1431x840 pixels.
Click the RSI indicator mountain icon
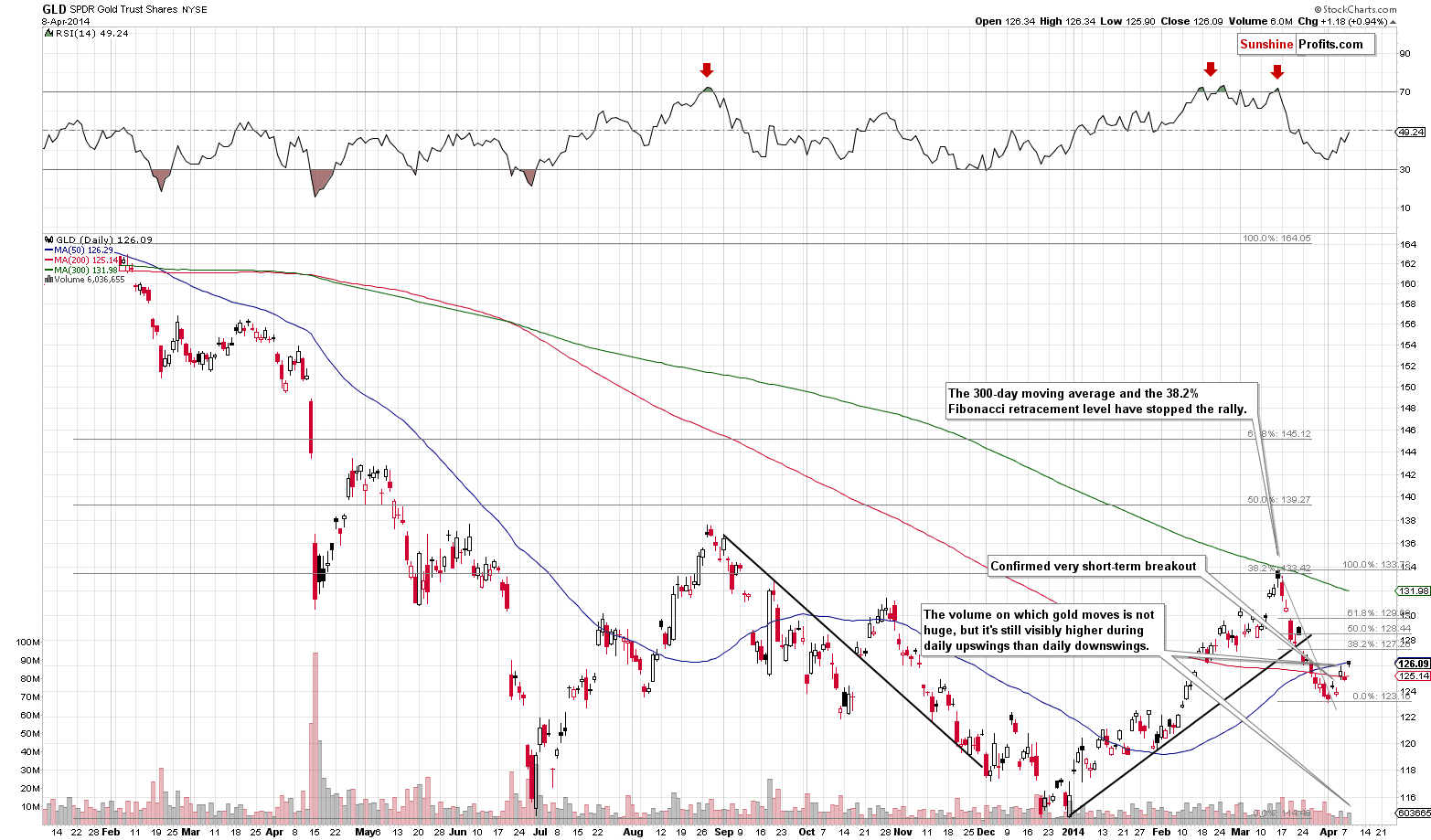(47, 33)
